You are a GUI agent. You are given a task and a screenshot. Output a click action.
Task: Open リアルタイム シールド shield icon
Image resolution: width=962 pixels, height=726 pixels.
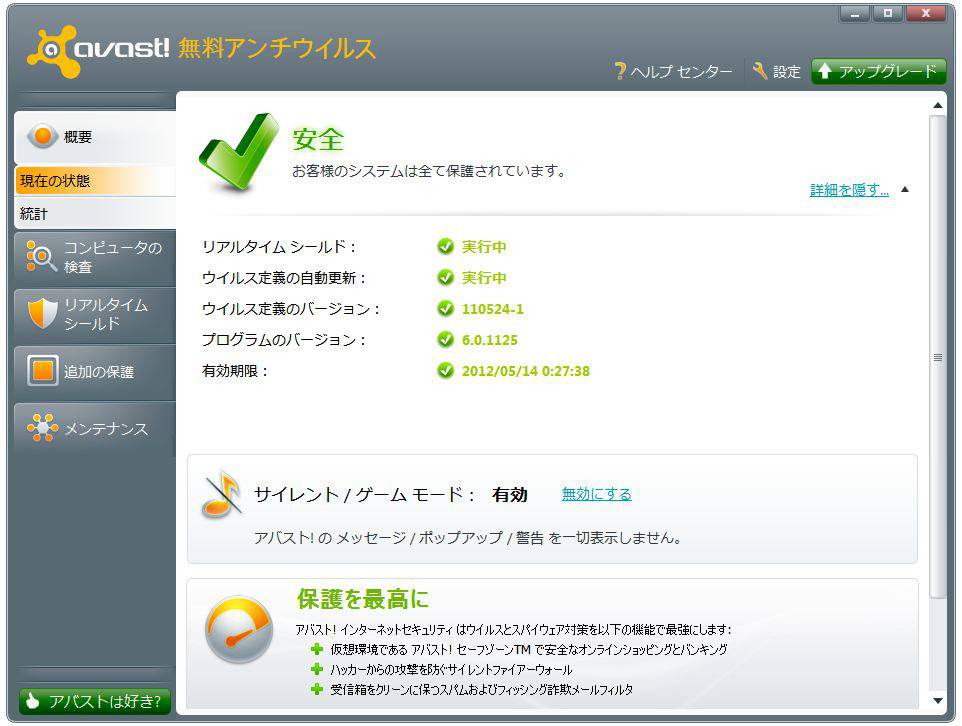42,314
